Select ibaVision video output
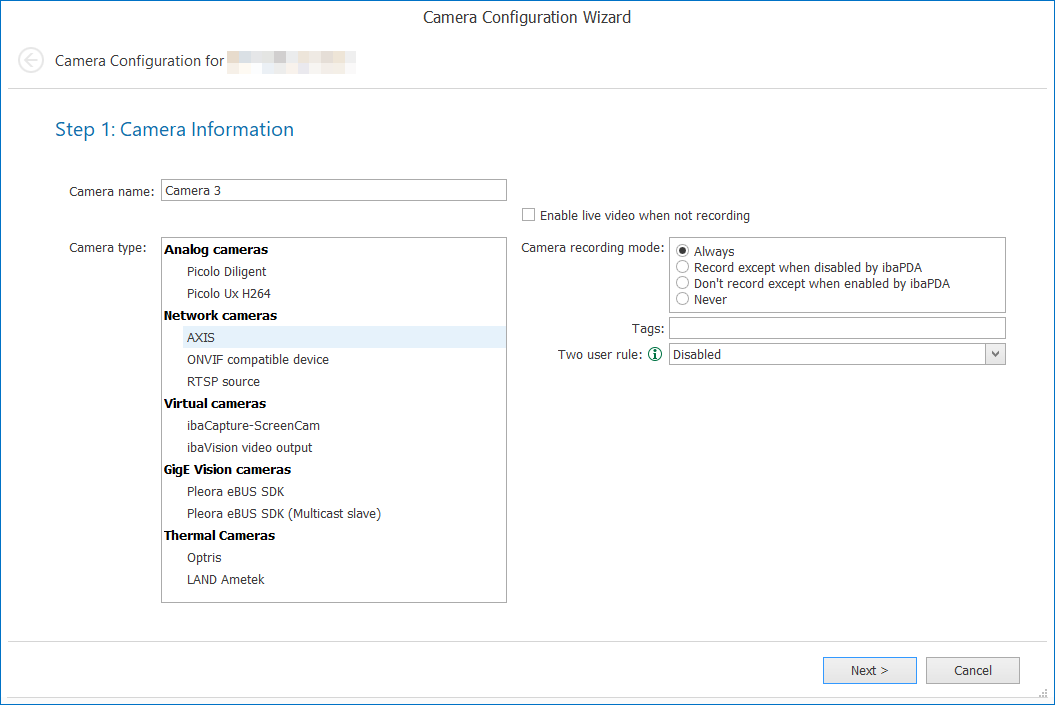This screenshot has width=1055, height=705. coord(249,448)
